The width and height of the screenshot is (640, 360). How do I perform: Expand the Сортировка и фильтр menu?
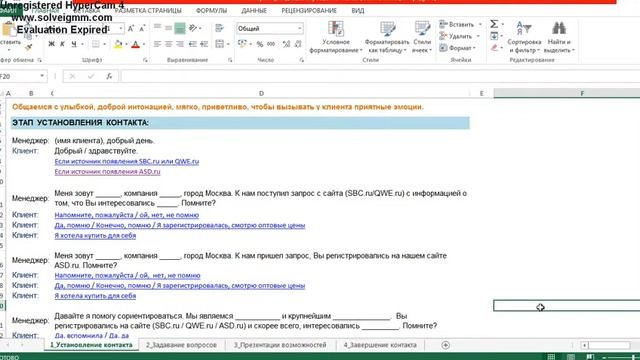click(x=524, y=37)
